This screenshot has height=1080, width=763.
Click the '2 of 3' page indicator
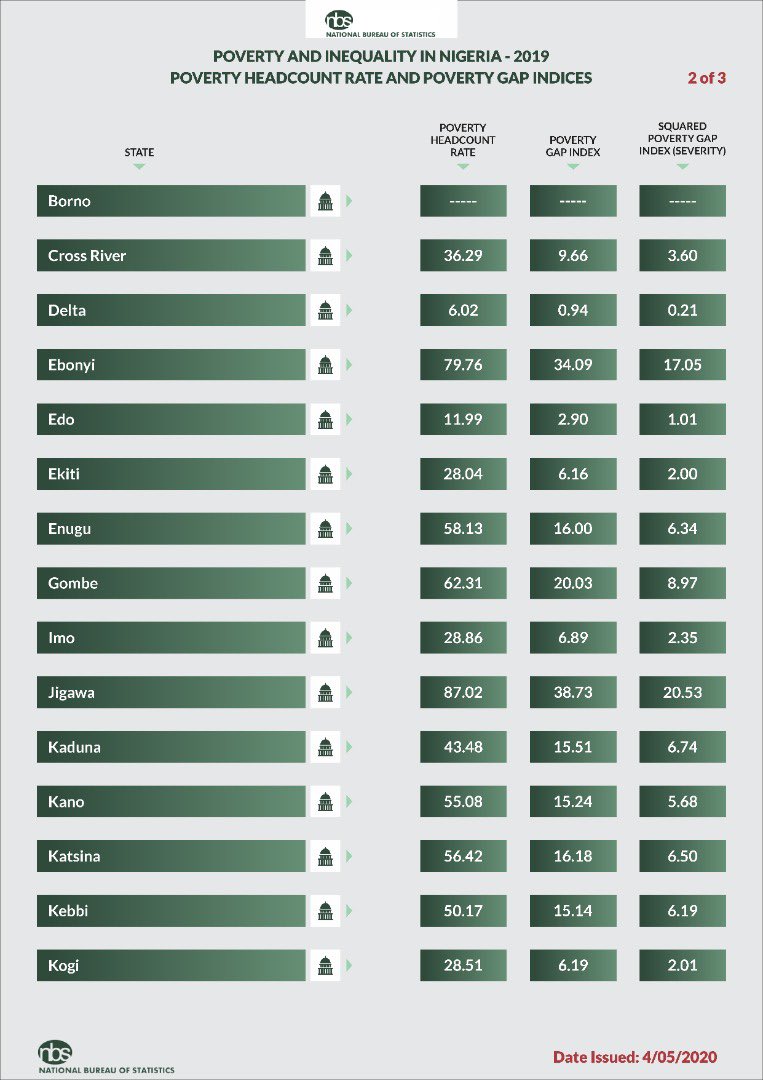[x=707, y=78]
